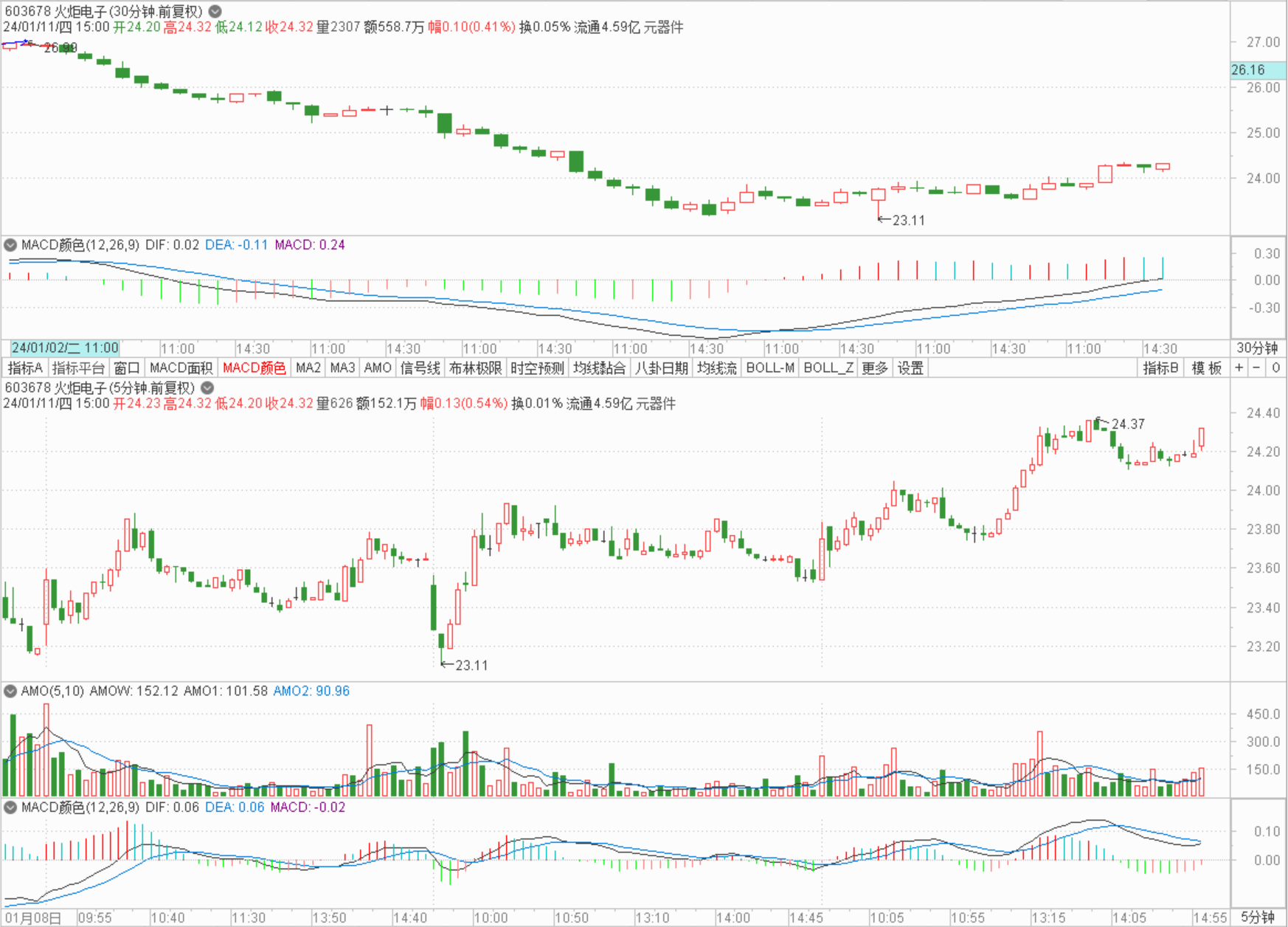Open dropdown beside 30分钟 chart title
The width and height of the screenshot is (1288, 927).
(215, 12)
